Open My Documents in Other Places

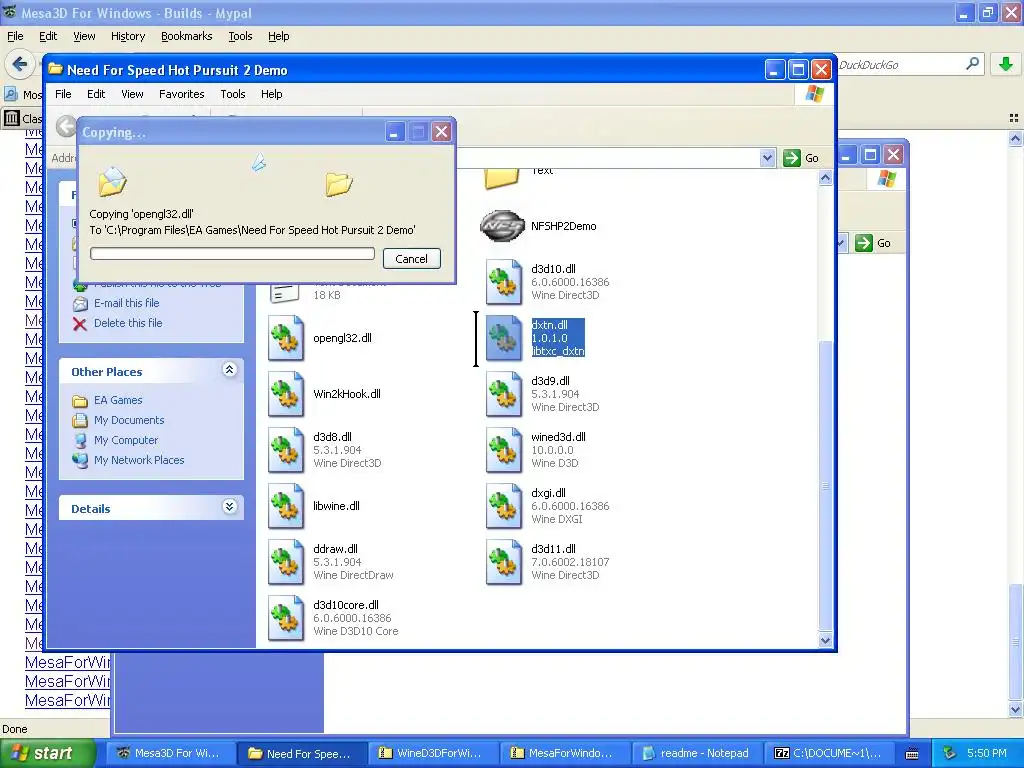[x=129, y=420]
